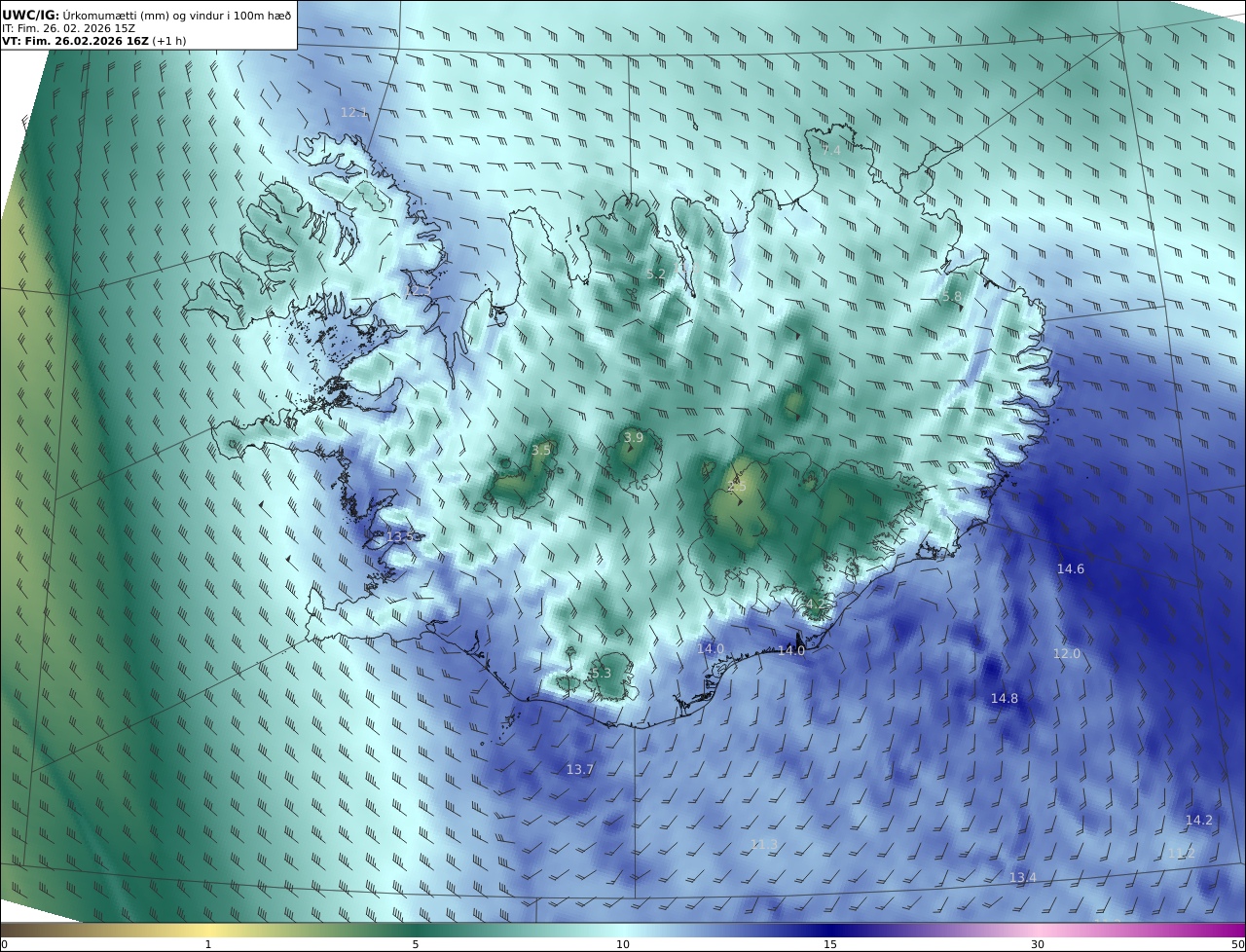
Task: Click the 13.7 value over the sea
Action: point(580,770)
